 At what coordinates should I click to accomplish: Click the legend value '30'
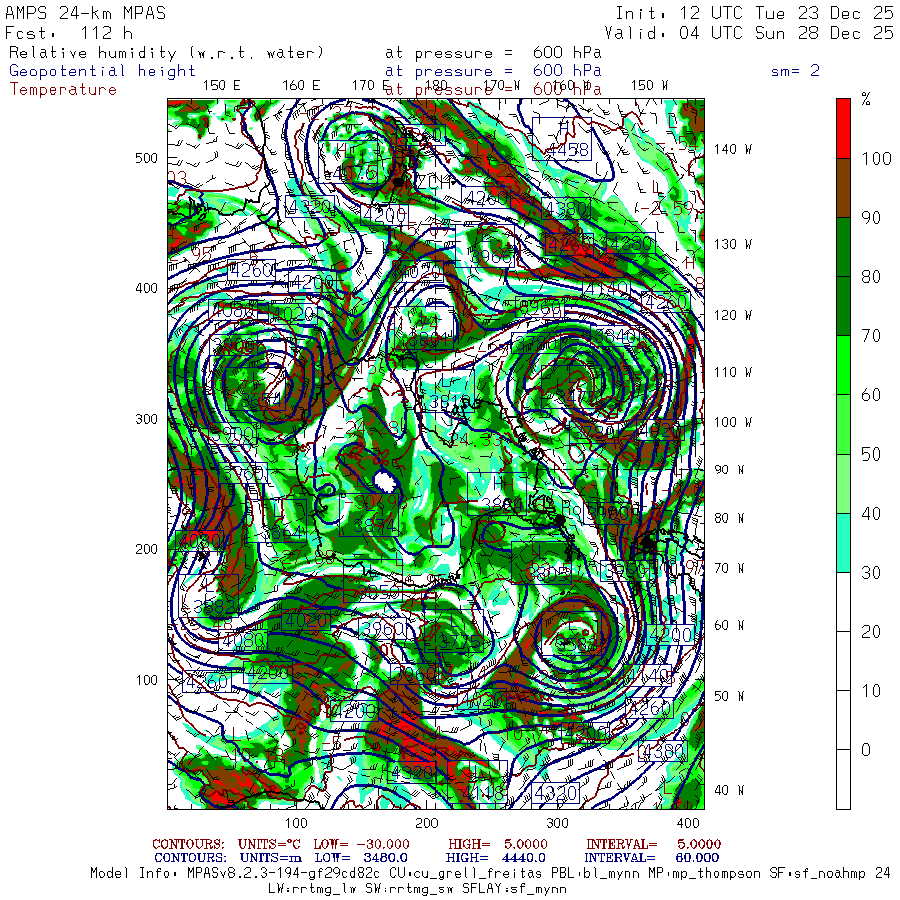(x=871, y=572)
